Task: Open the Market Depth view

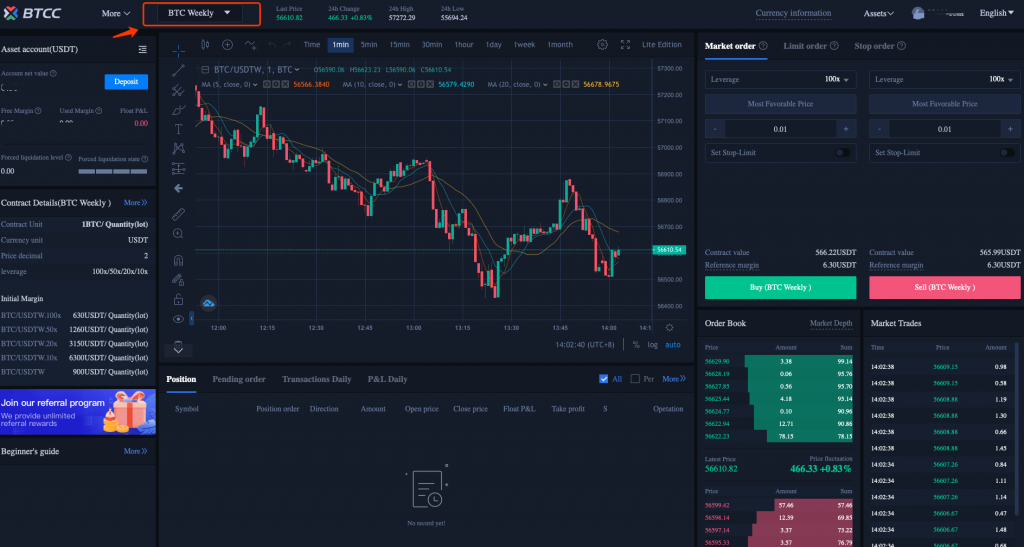Action: coord(831,323)
